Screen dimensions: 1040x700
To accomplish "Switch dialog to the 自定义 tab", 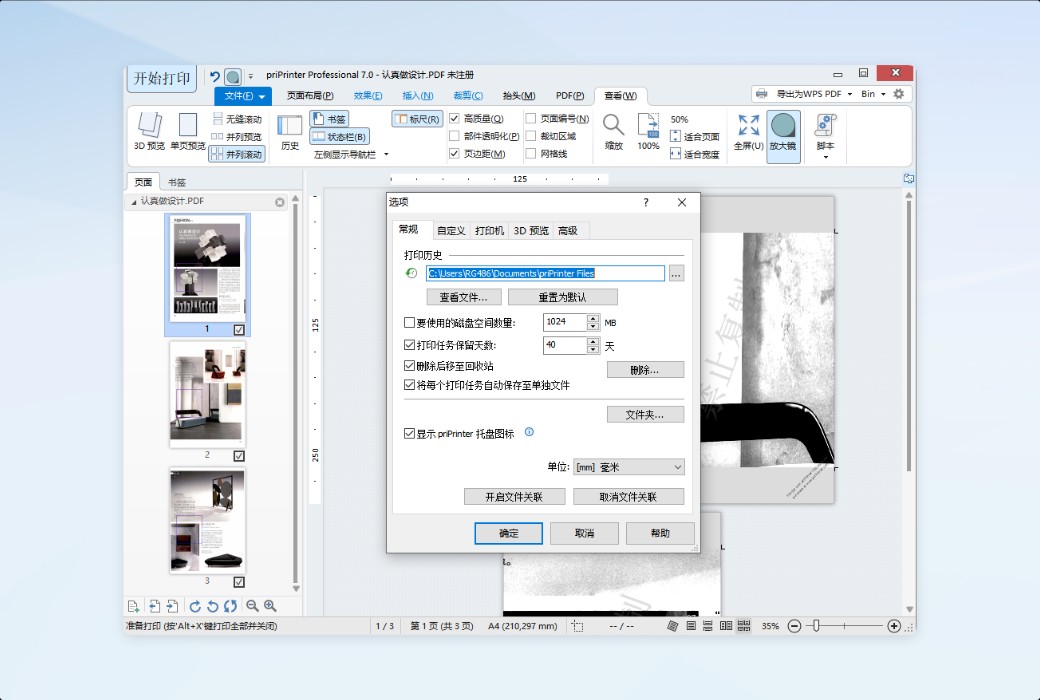I will 451,231.
